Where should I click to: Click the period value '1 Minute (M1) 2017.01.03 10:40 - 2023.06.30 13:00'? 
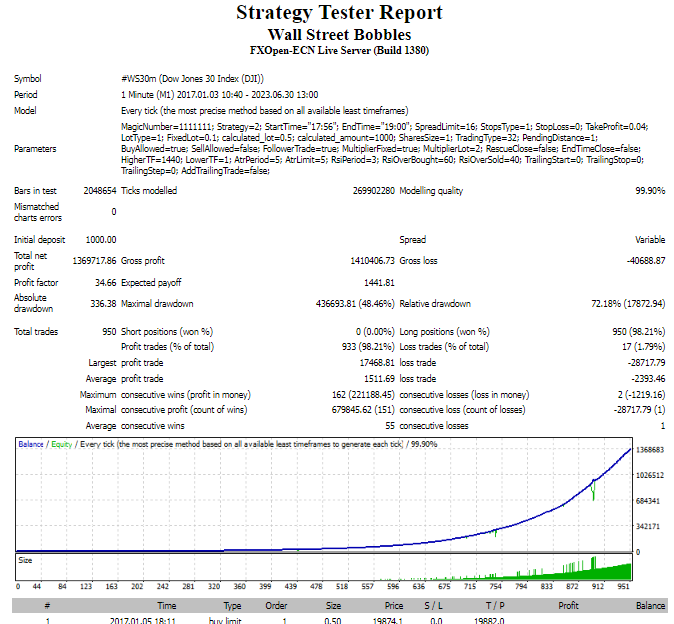click(x=220, y=95)
